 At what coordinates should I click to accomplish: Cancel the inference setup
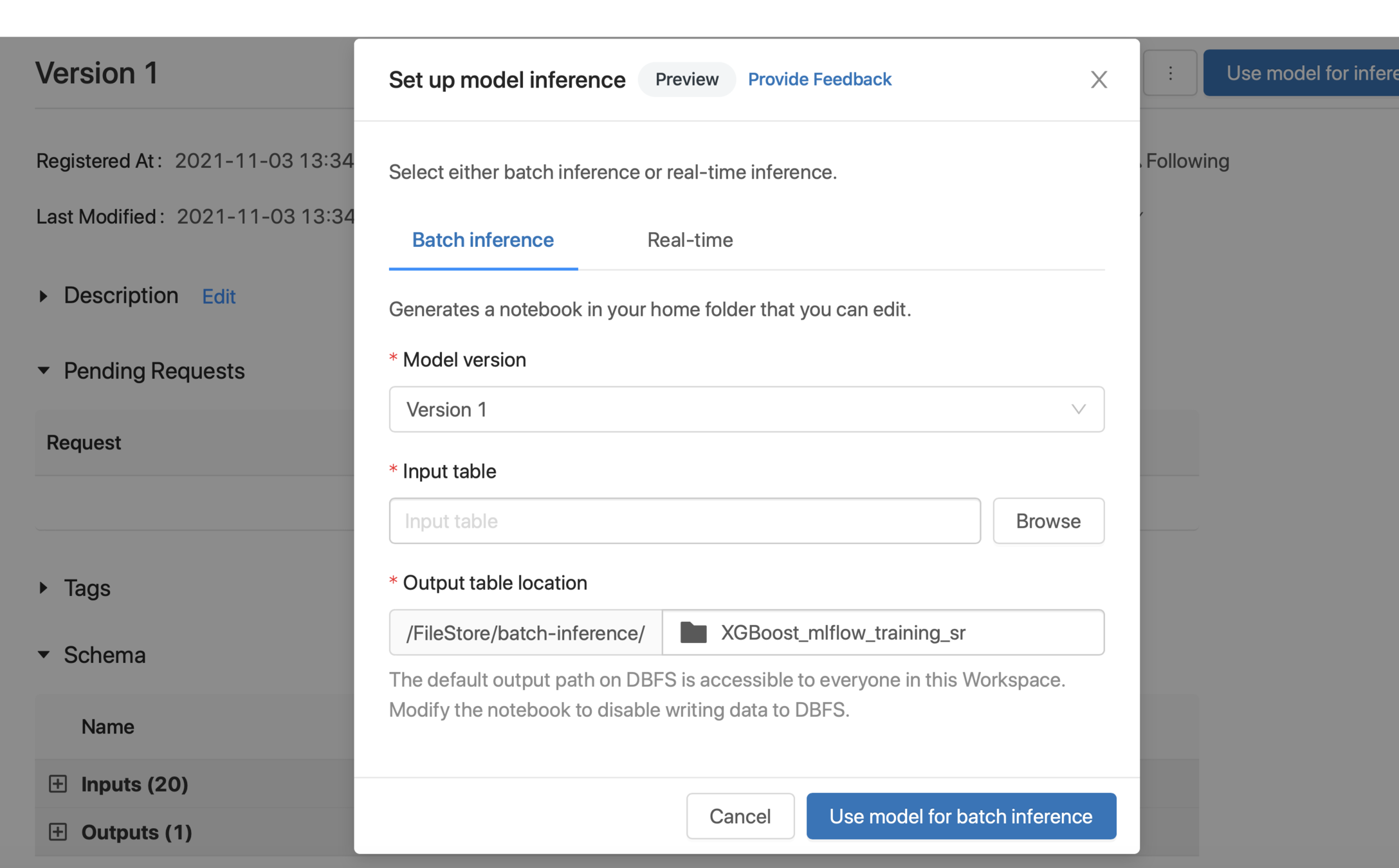(740, 816)
